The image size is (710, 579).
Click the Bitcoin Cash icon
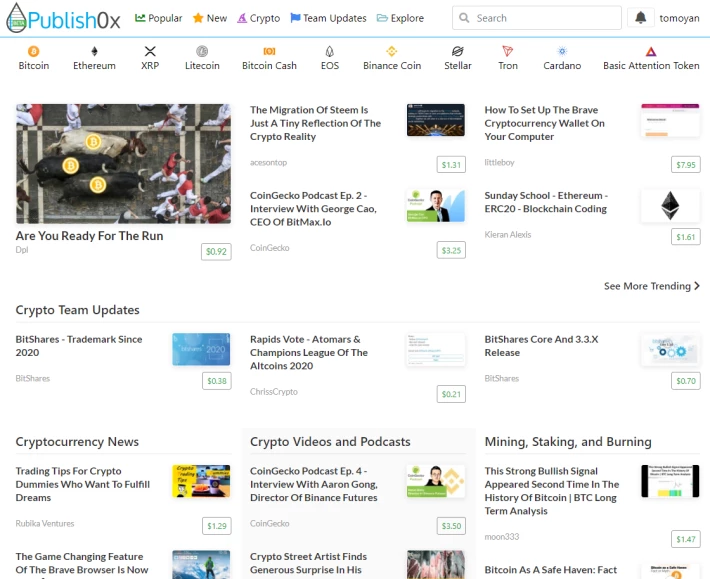pyautogui.click(x=269, y=51)
